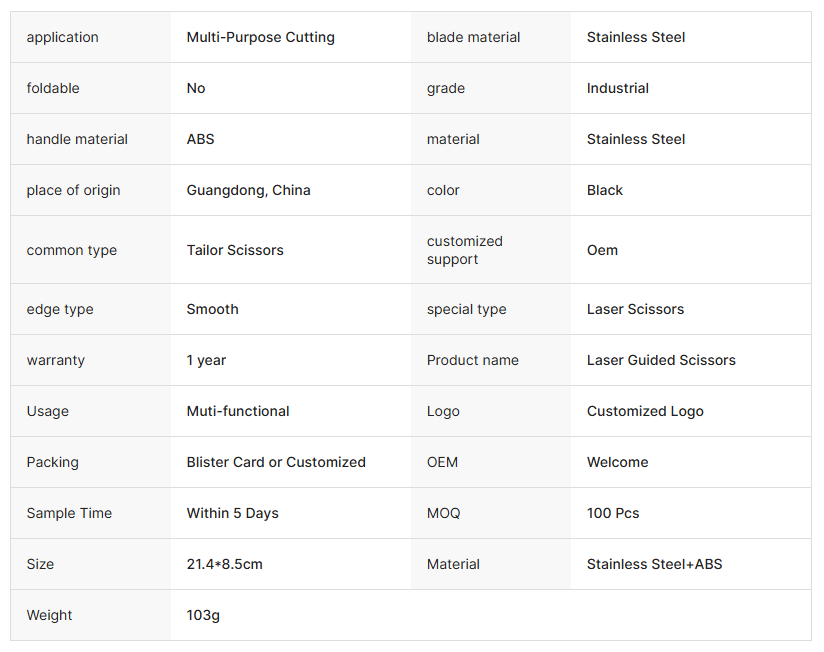824x652 pixels.
Task: Select the 'ABS' handle material value
Action: point(200,140)
